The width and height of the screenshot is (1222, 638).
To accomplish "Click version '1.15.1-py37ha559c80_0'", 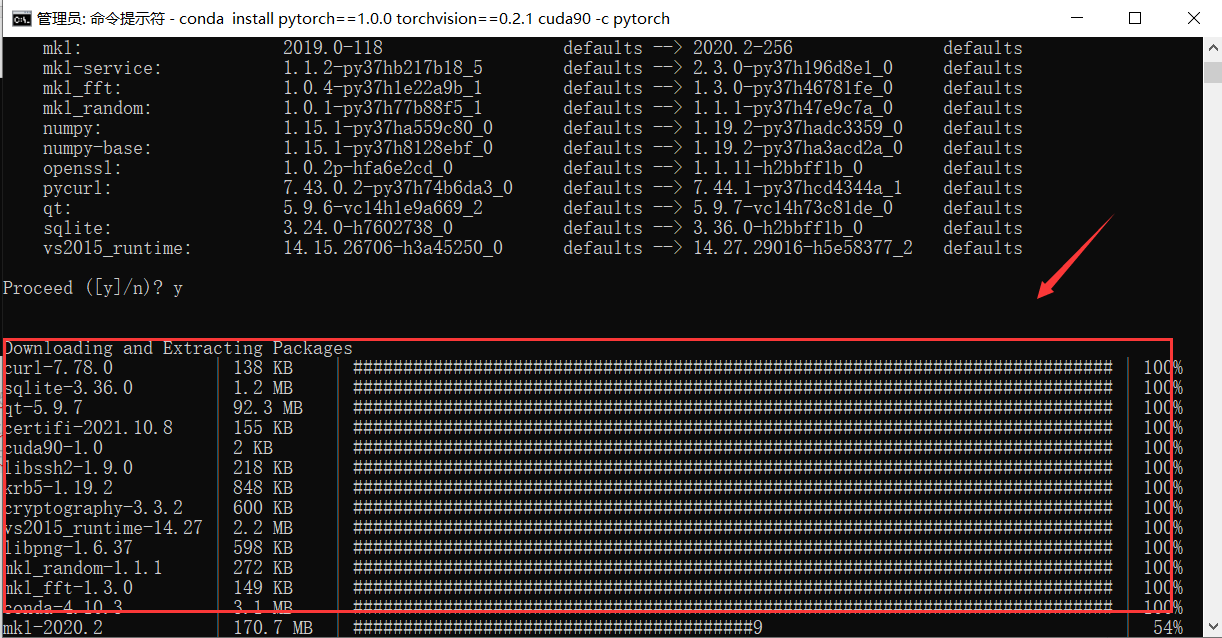I will 388,128.
